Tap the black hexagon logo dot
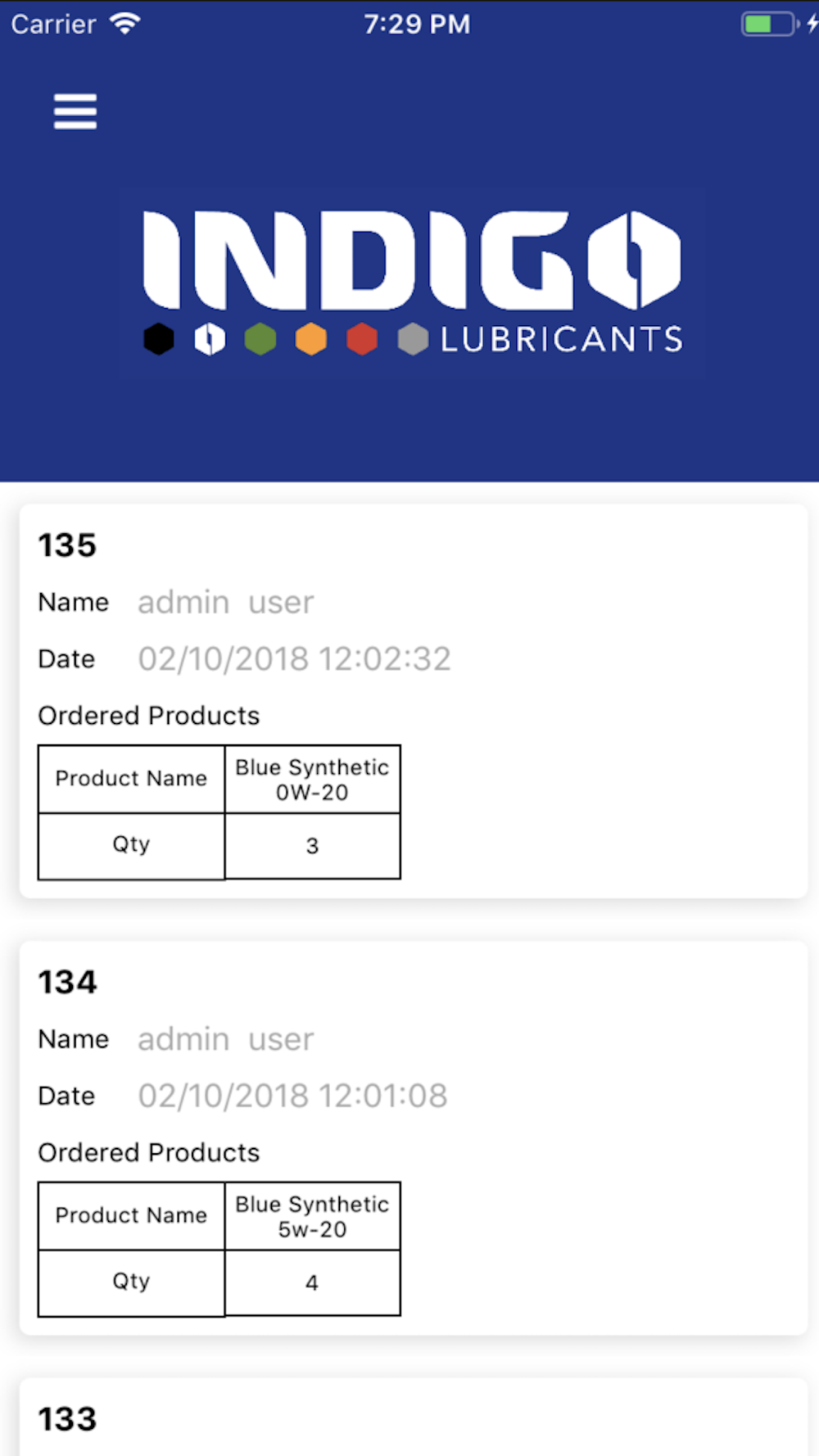Screen dimensions: 819x1456 click(159, 339)
